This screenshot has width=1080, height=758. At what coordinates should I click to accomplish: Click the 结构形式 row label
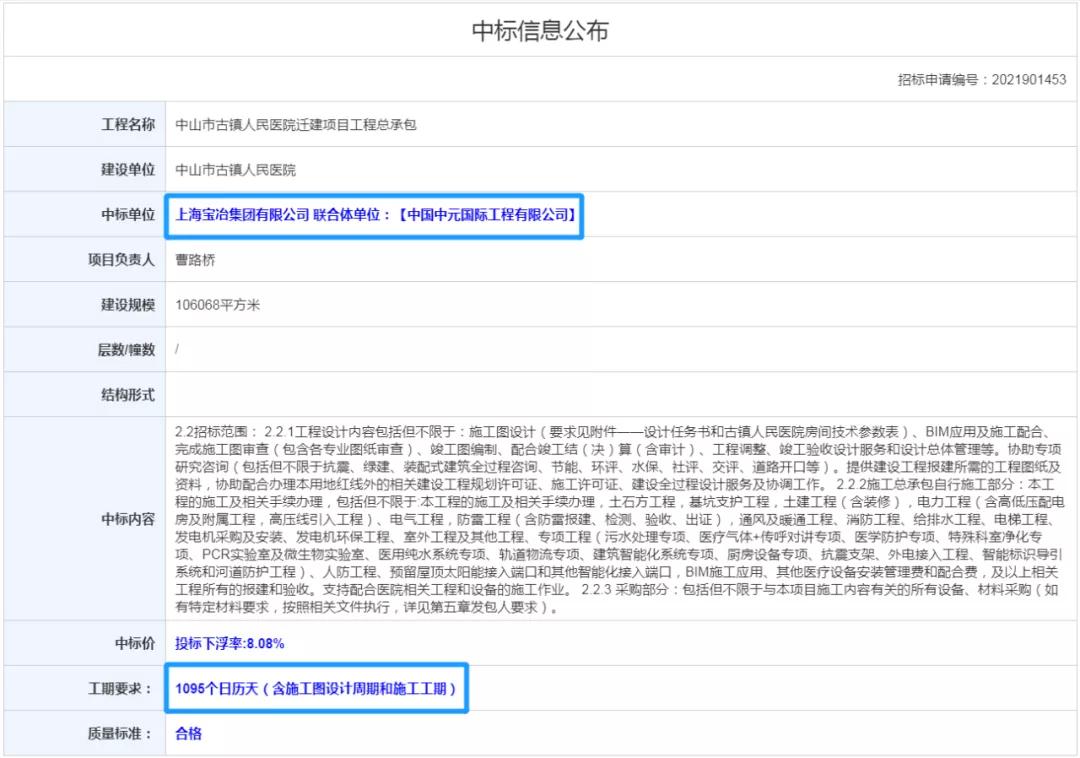tap(128, 395)
